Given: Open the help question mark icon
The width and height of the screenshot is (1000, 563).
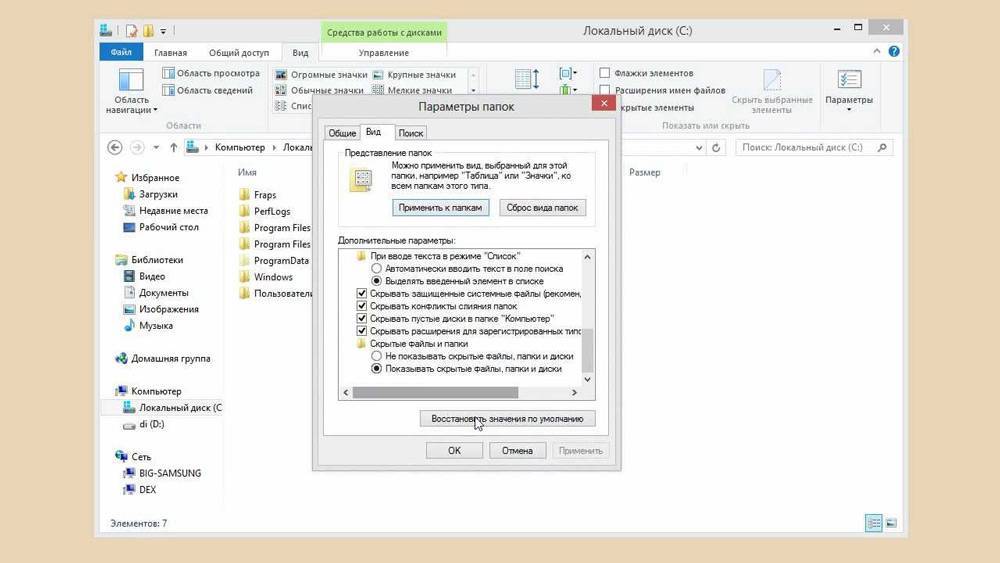Looking at the screenshot, I should (x=894, y=52).
